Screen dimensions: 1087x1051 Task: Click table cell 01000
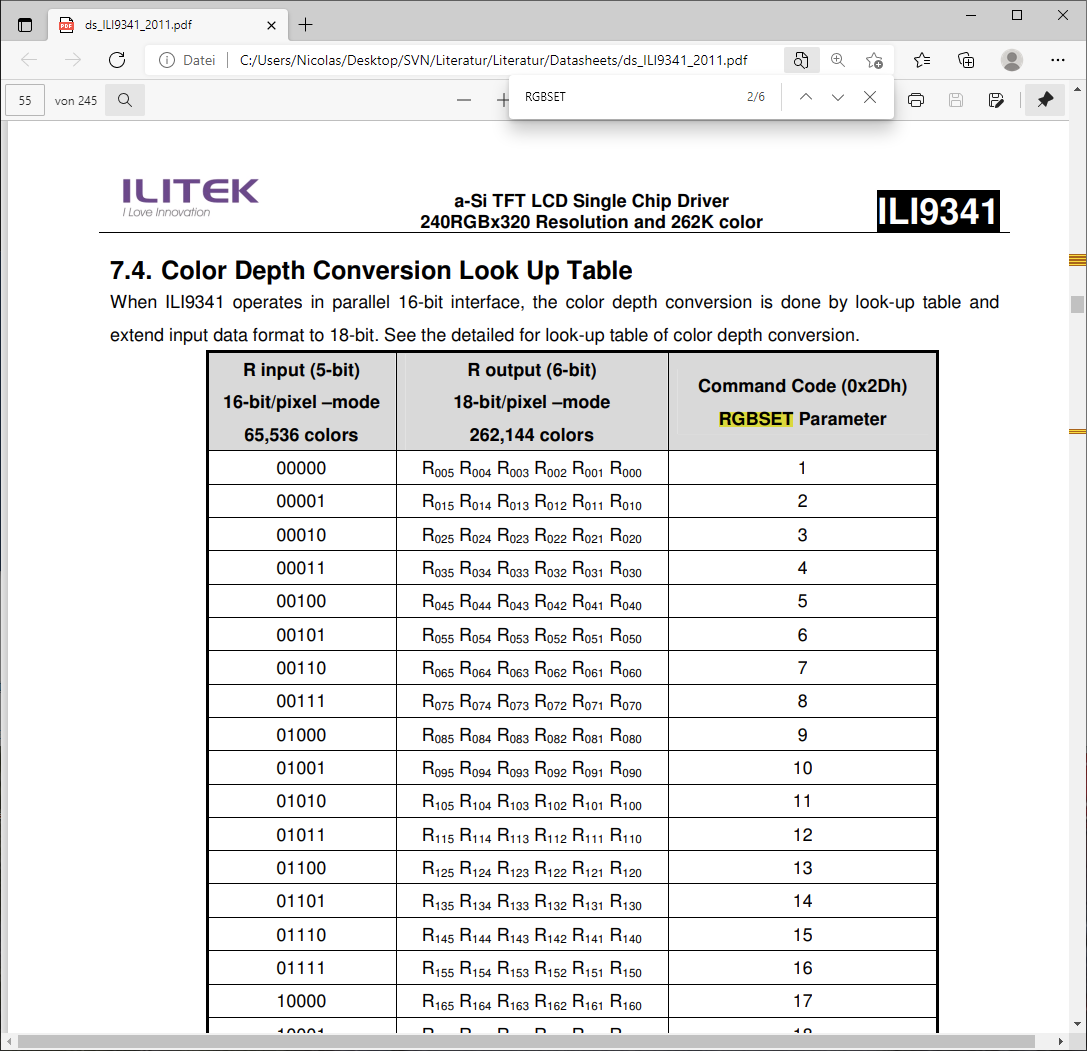tap(301, 735)
